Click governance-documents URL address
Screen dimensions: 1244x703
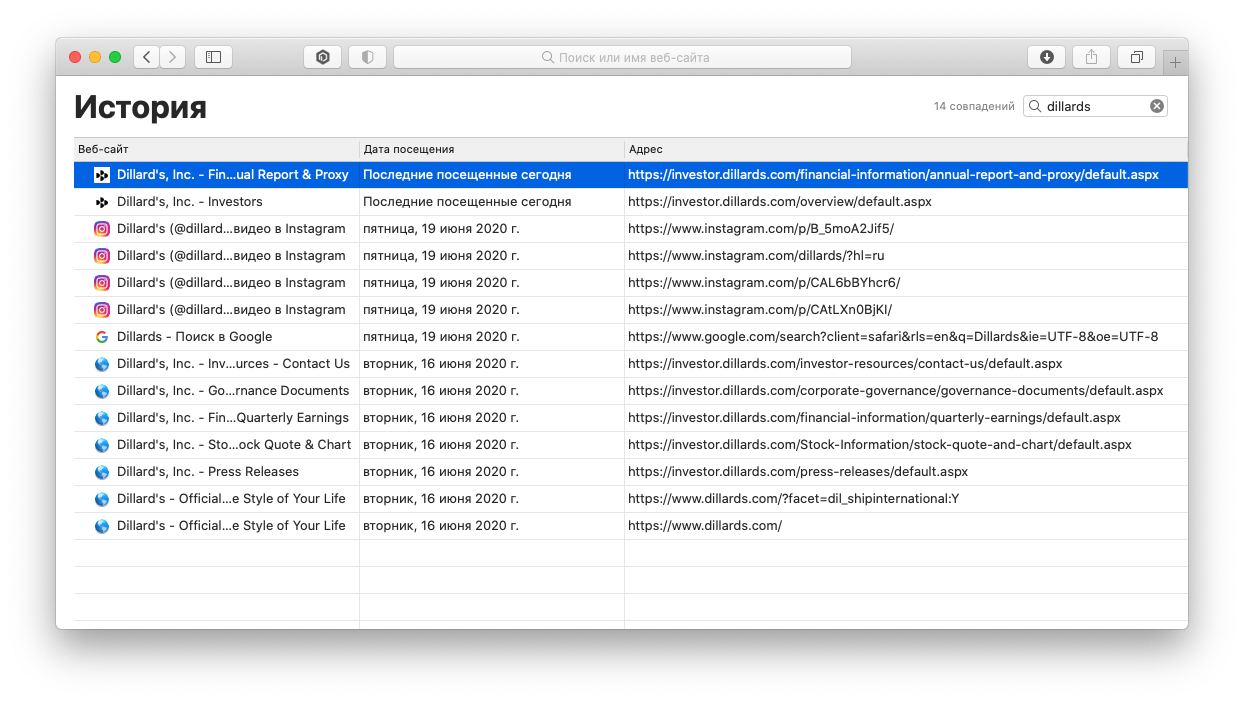(896, 391)
